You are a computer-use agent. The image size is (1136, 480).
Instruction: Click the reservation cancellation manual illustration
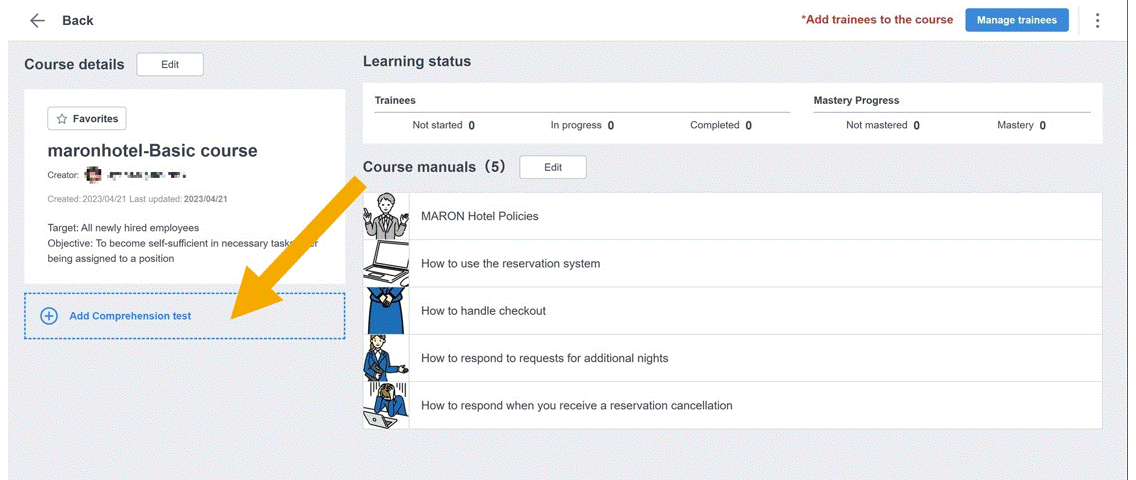(x=386, y=405)
